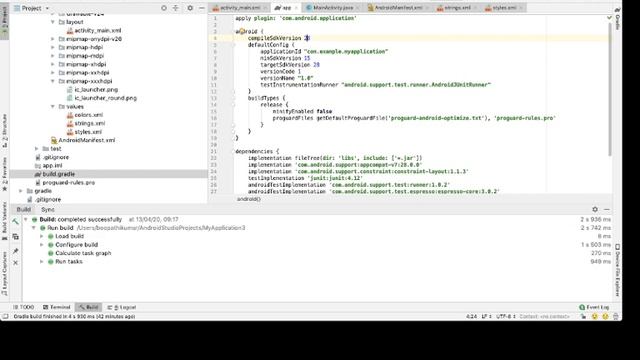
Task: Click the locate-current-file target icon in Project panel
Action: point(164,8)
